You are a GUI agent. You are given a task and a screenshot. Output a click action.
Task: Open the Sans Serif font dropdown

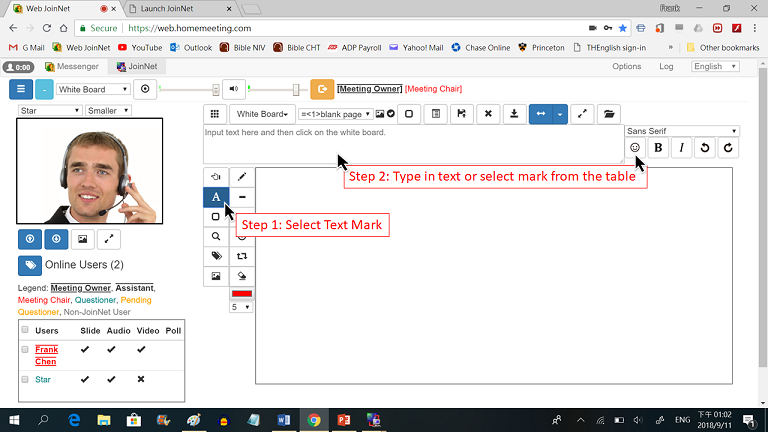(x=682, y=131)
